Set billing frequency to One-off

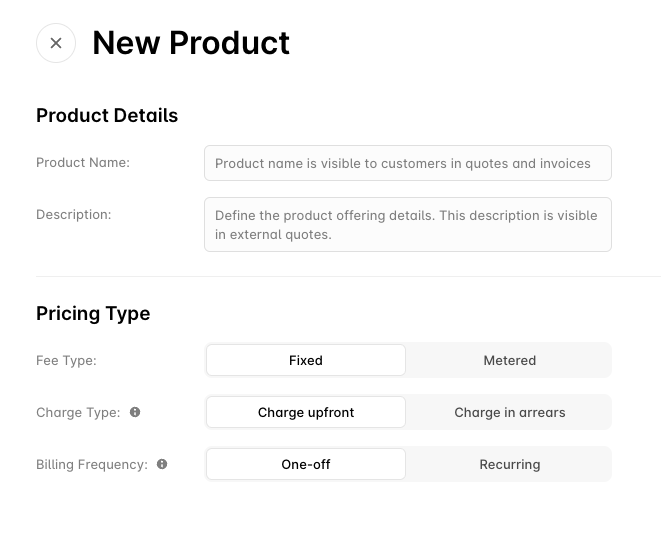[x=306, y=464]
